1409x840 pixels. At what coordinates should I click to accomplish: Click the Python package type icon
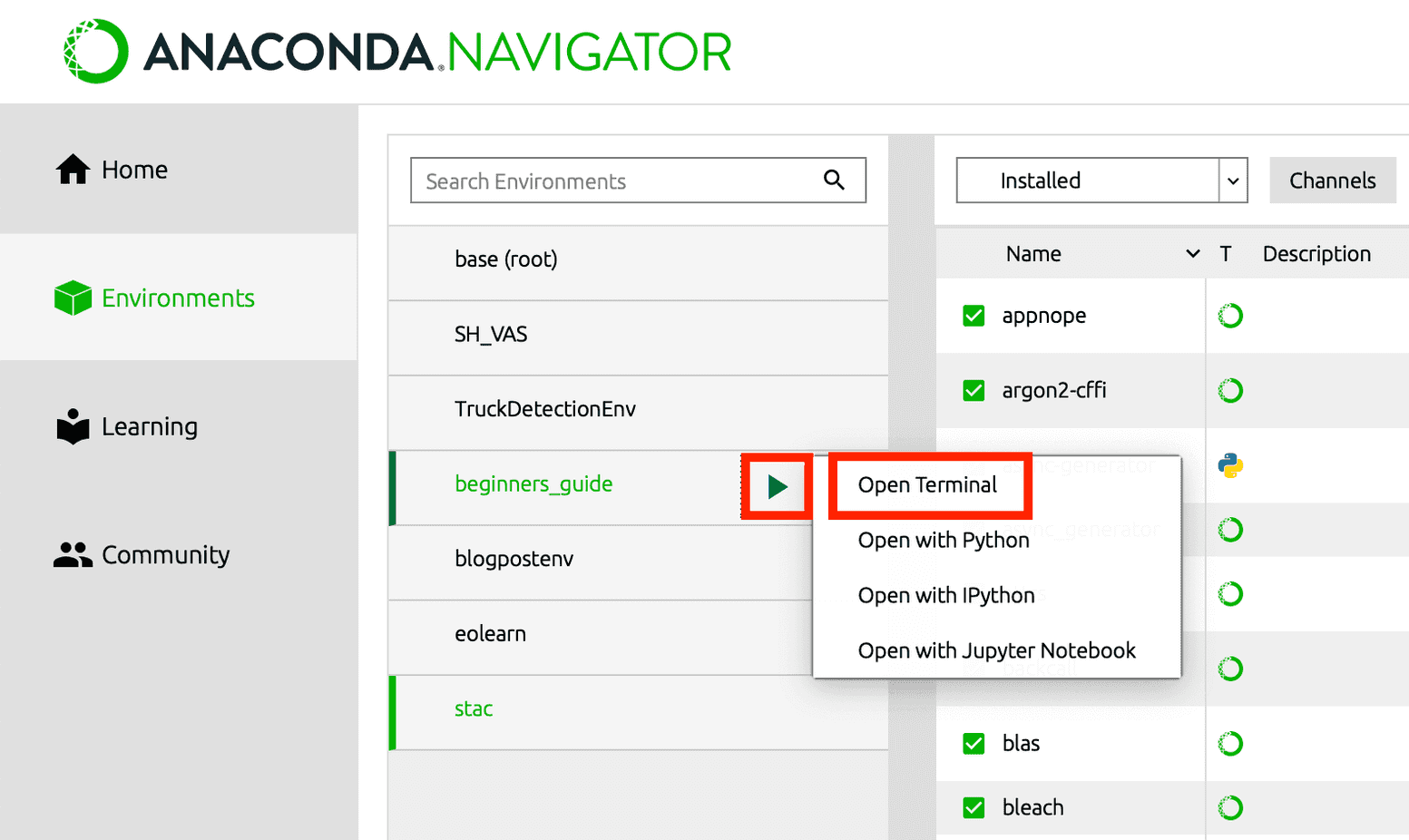1230,465
